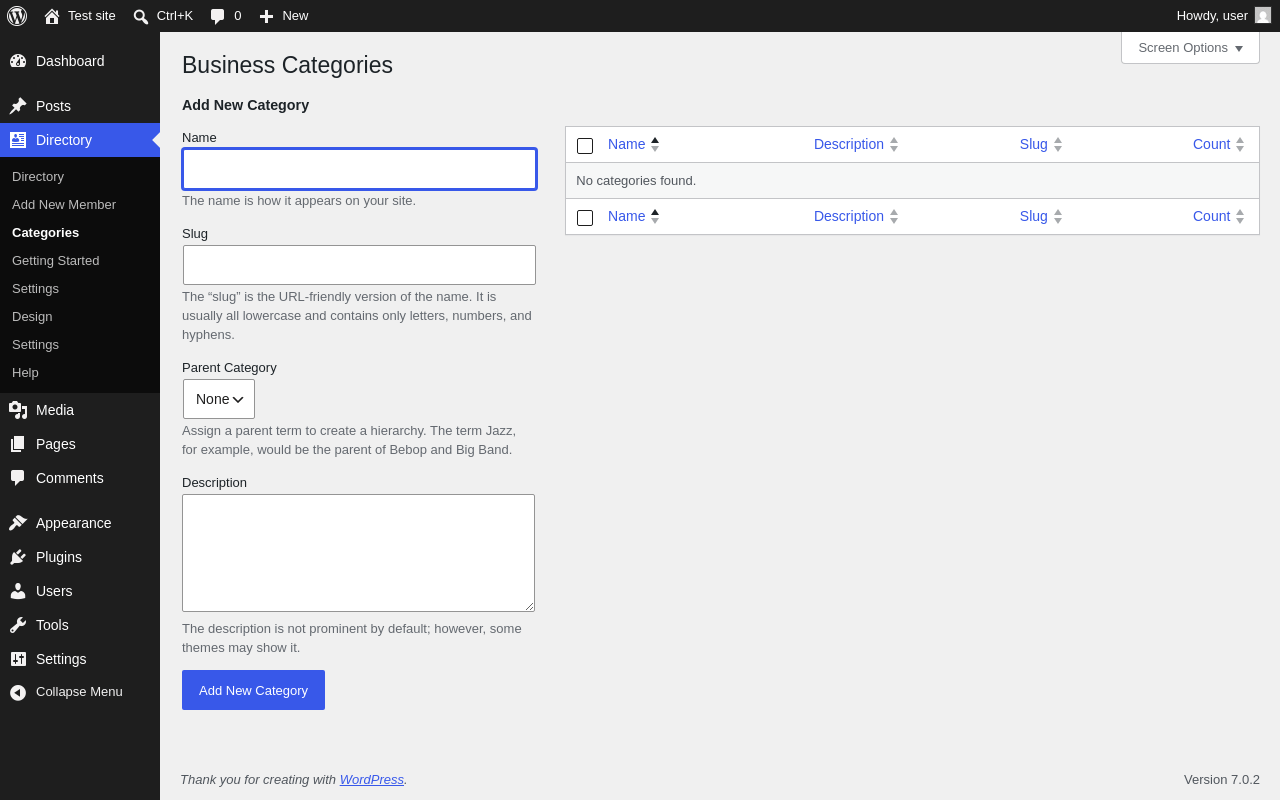Go to Getting Started submenu item

coord(56,261)
